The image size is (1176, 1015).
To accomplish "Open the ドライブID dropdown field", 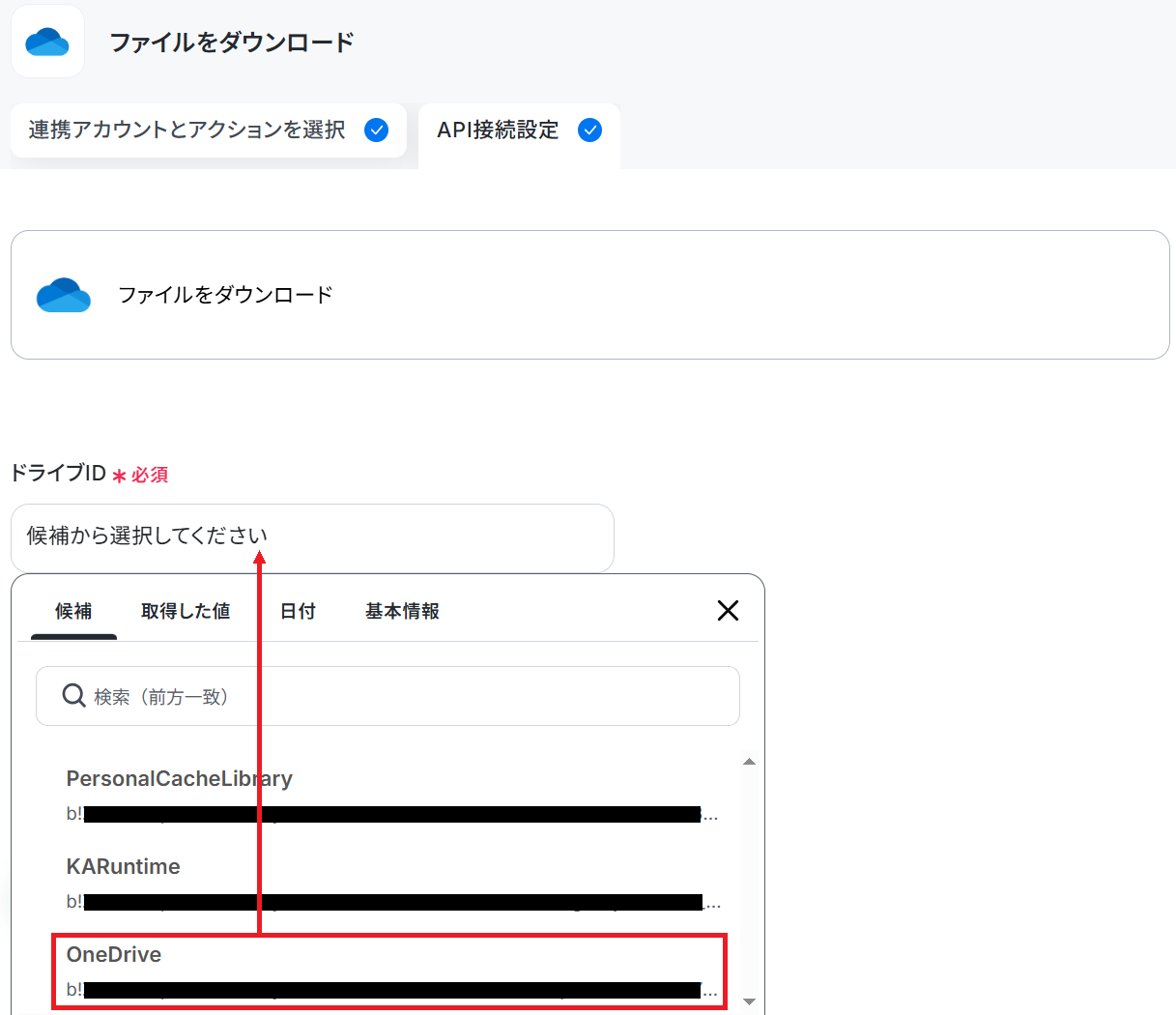I will (x=312, y=537).
